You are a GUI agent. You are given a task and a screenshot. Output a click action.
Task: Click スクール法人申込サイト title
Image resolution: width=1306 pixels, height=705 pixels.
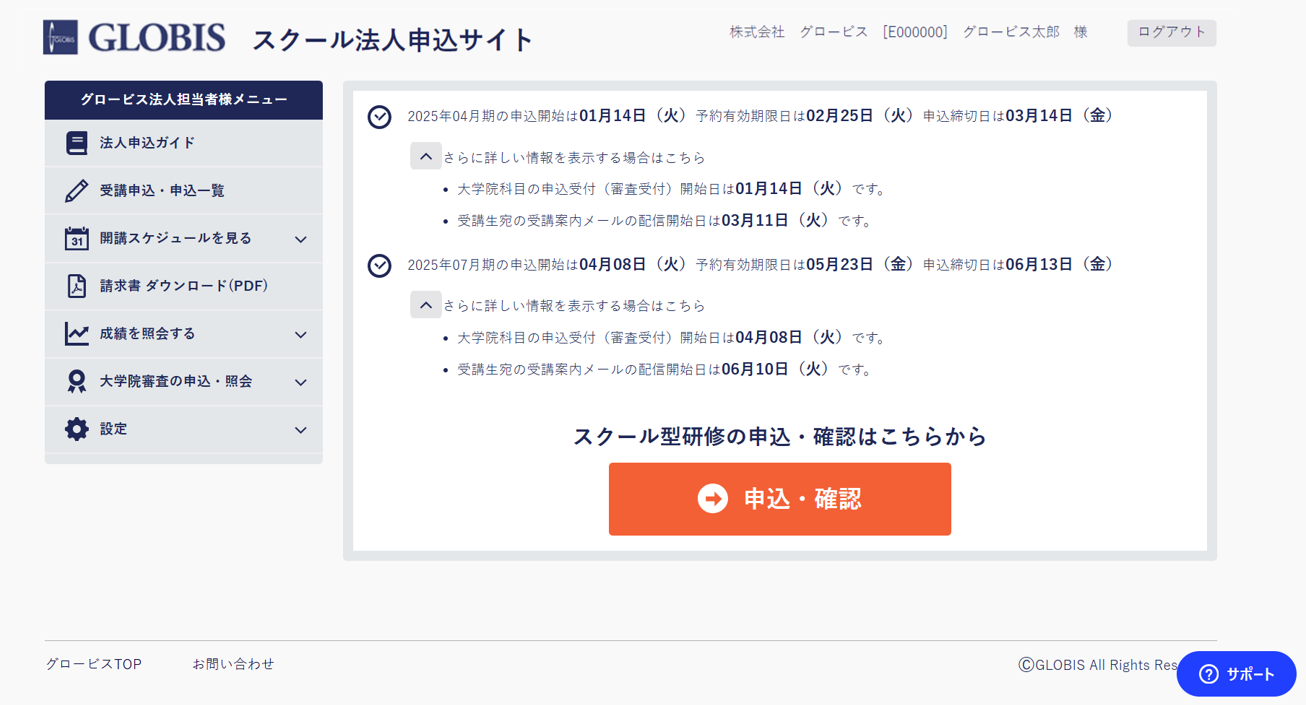point(393,39)
